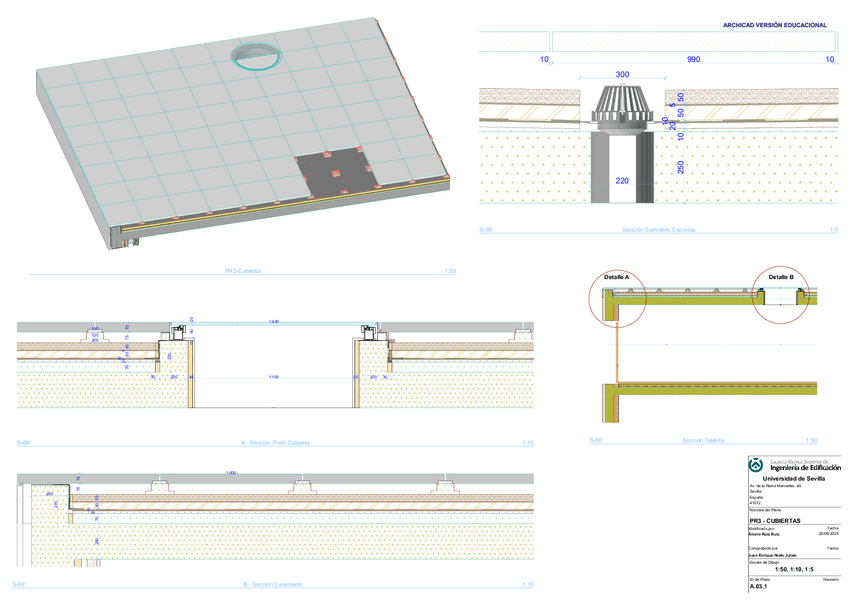Screen dimensions: 848x600
Task: Click the Sección Galería drawing title
Action: (x=707, y=440)
